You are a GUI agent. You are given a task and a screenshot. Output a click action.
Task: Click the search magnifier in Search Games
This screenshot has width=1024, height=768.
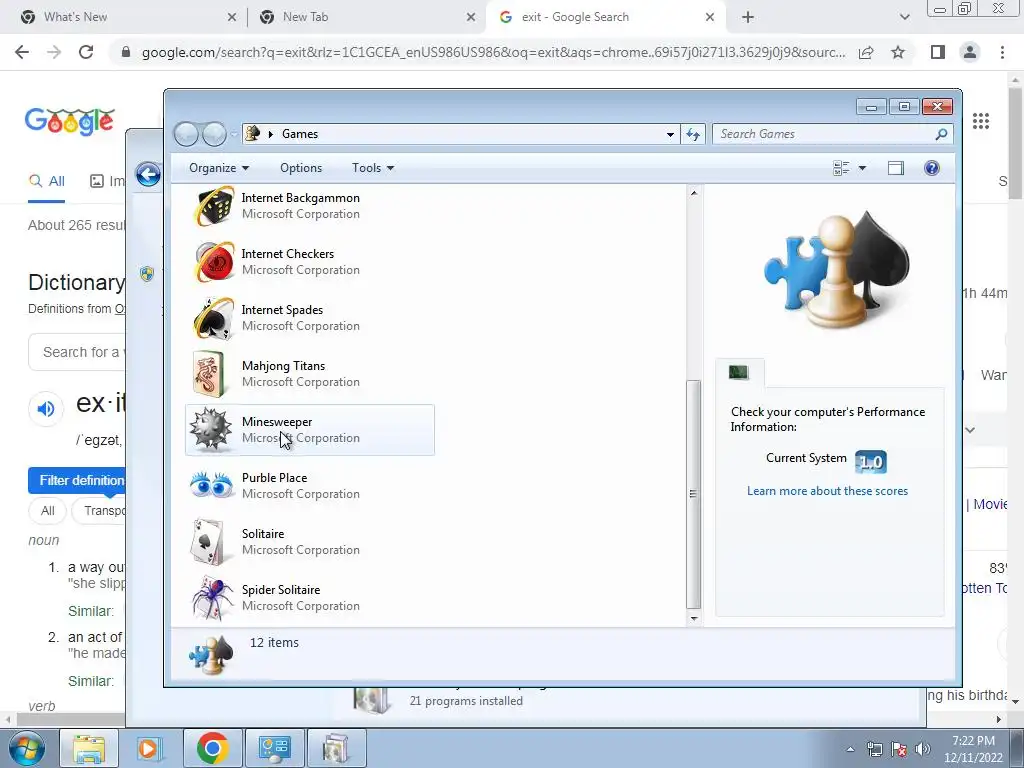pyautogui.click(x=941, y=134)
